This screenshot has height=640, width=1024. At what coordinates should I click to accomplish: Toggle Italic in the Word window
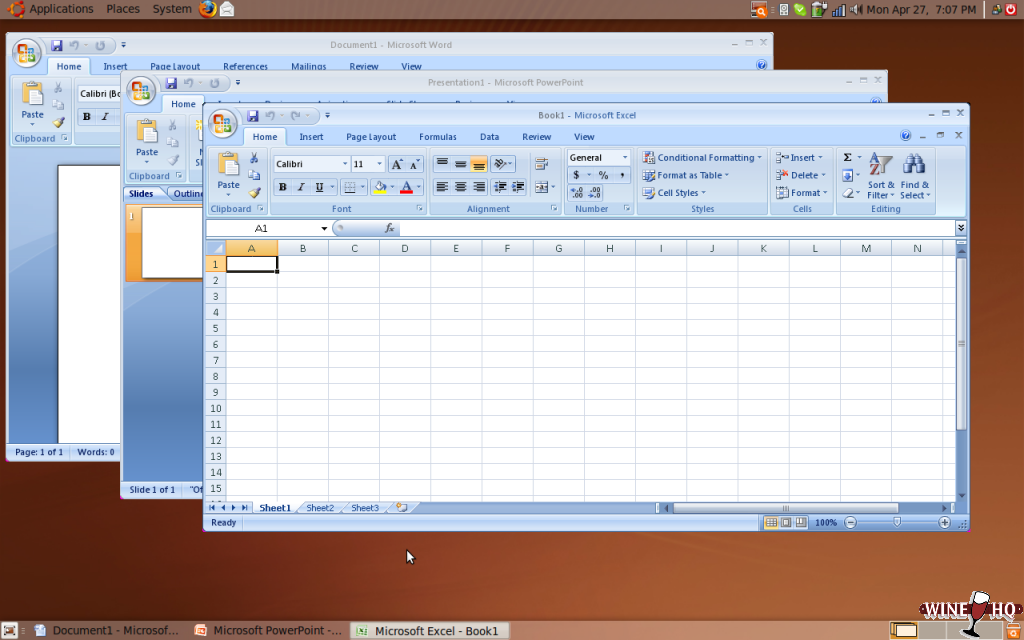point(104,117)
